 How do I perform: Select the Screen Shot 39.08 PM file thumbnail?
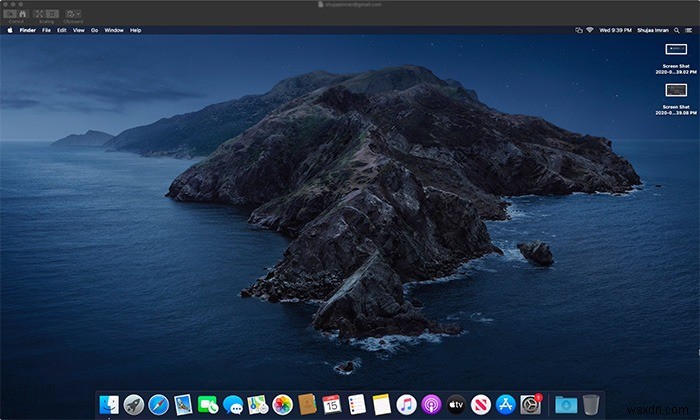coord(676,90)
